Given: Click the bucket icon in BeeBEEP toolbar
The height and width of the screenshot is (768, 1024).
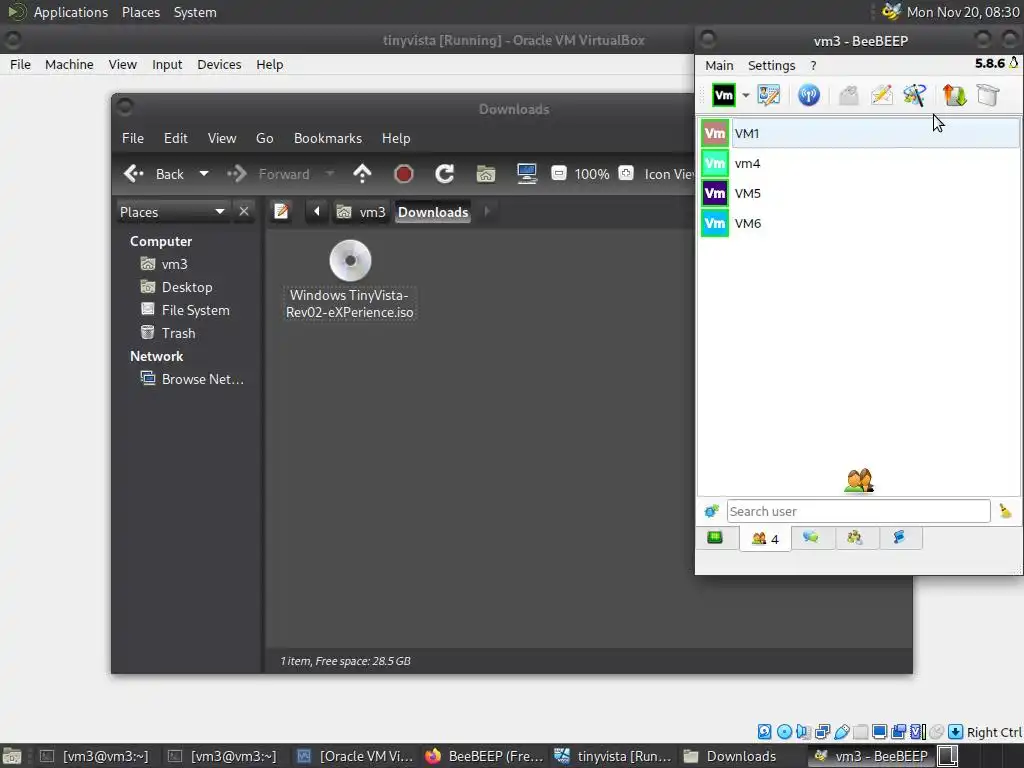Looking at the screenshot, I should (988, 95).
